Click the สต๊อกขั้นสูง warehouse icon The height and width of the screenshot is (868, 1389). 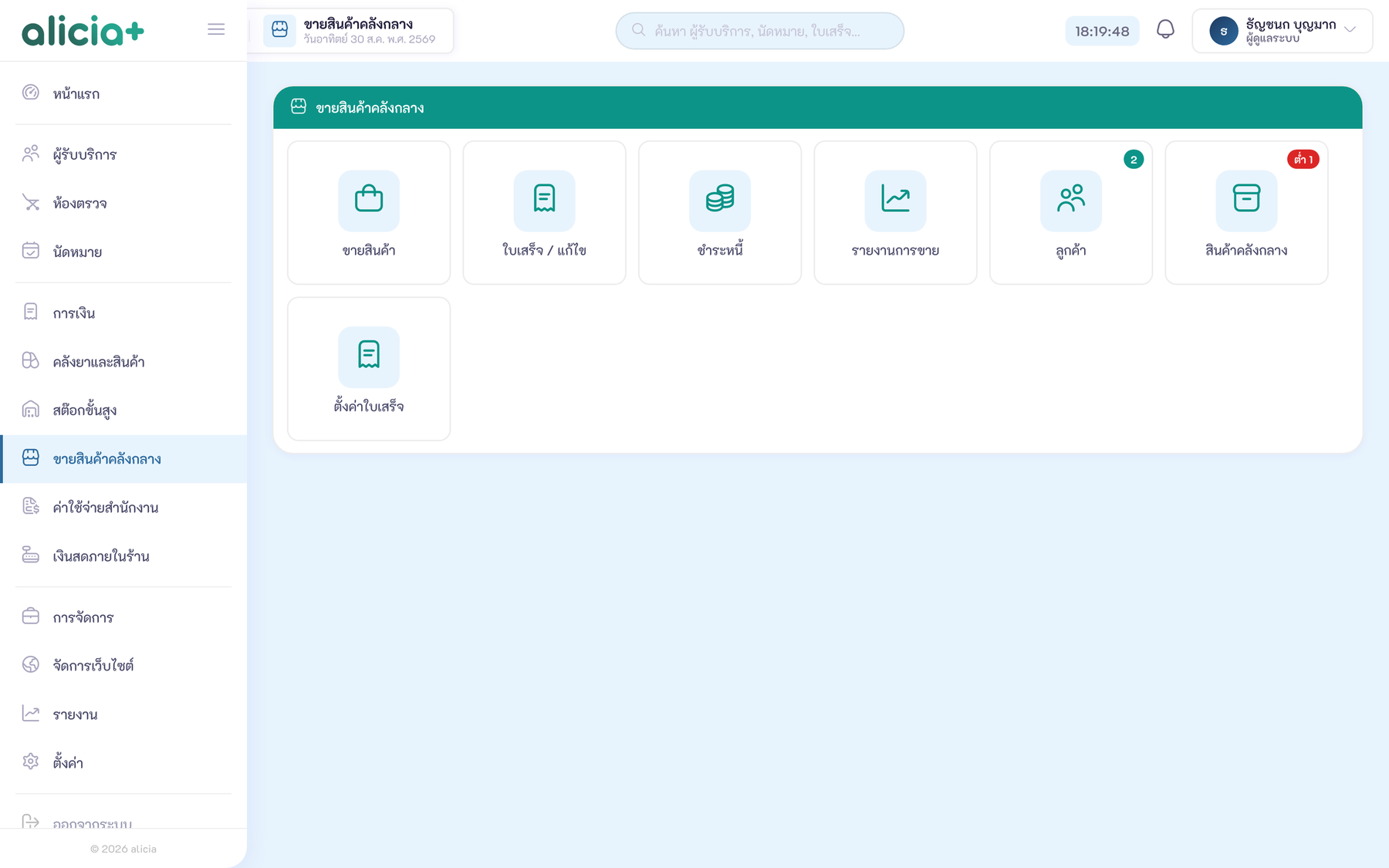(x=31, y=409)
